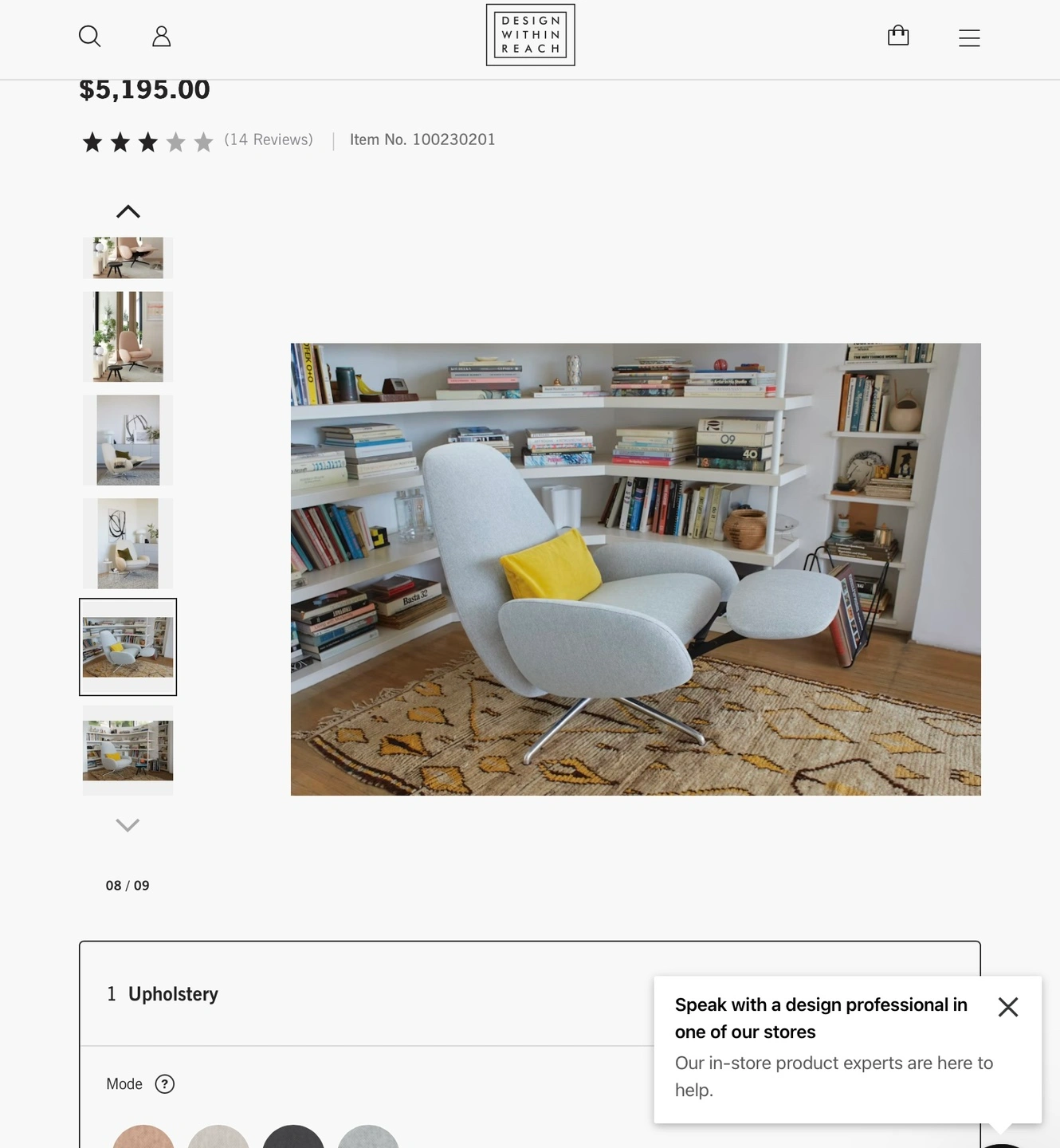Image resolution: width=1060 pixels, height=1148 pixels.
Task: Show previous thumbnails with up chevron
Action: 128,212
